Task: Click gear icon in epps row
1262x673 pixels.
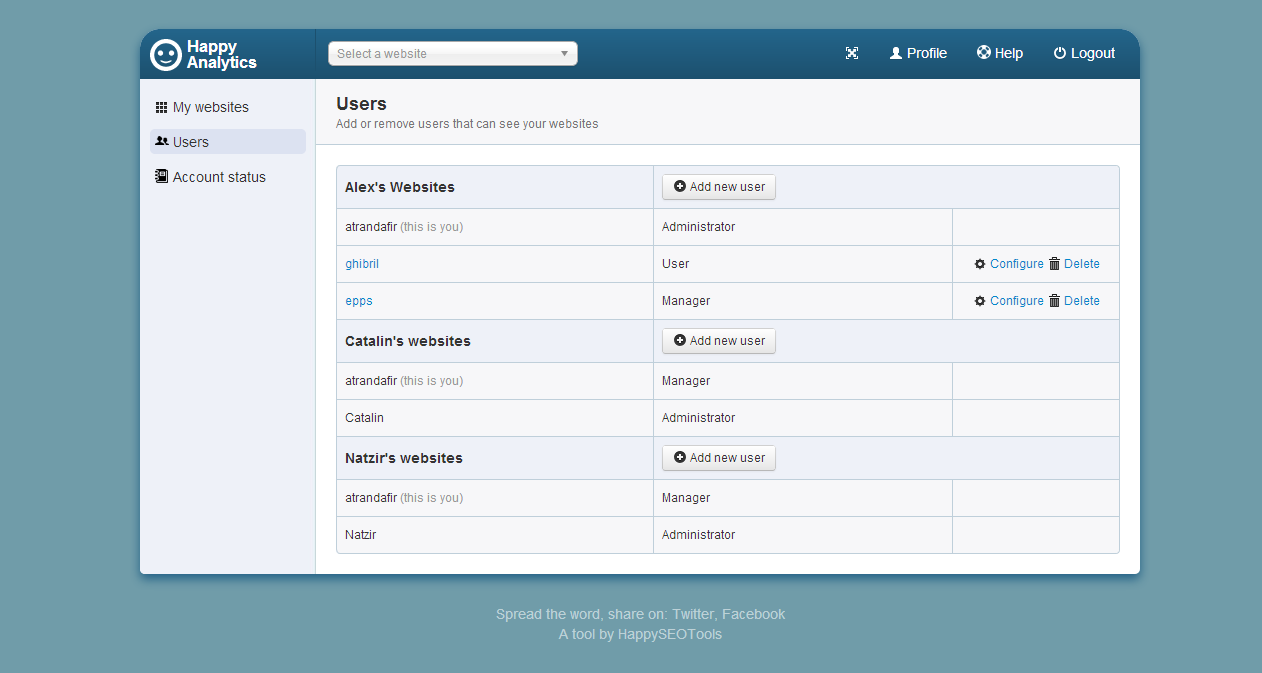Action: pyautogui.click(x=980, y=301)
